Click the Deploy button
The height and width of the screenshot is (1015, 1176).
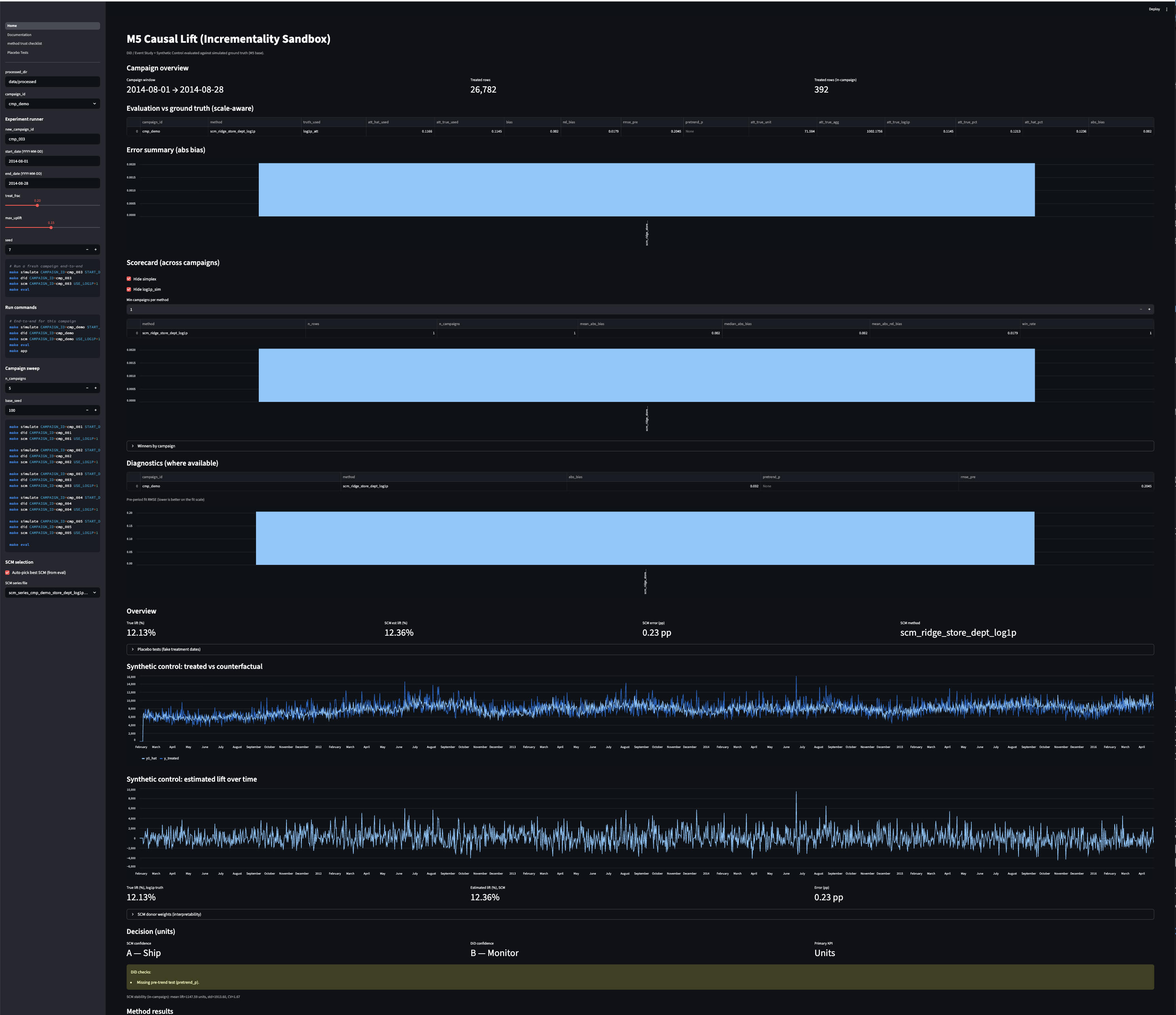(1154, 9)
